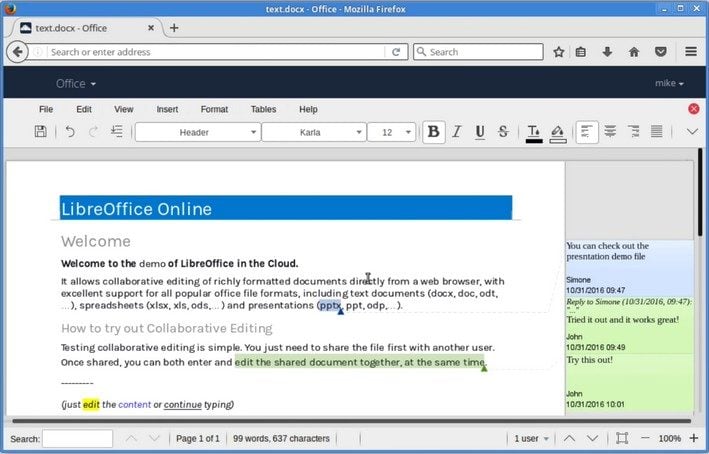Close the text.docx tab

151,28
